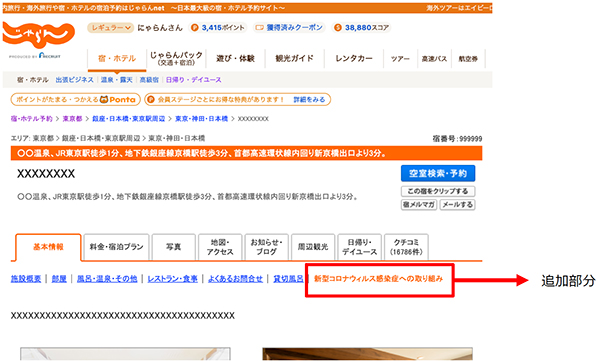
Task: Click the レストラン・食事 anchor link
Action: pyautogui.click(x=173, y=279)
